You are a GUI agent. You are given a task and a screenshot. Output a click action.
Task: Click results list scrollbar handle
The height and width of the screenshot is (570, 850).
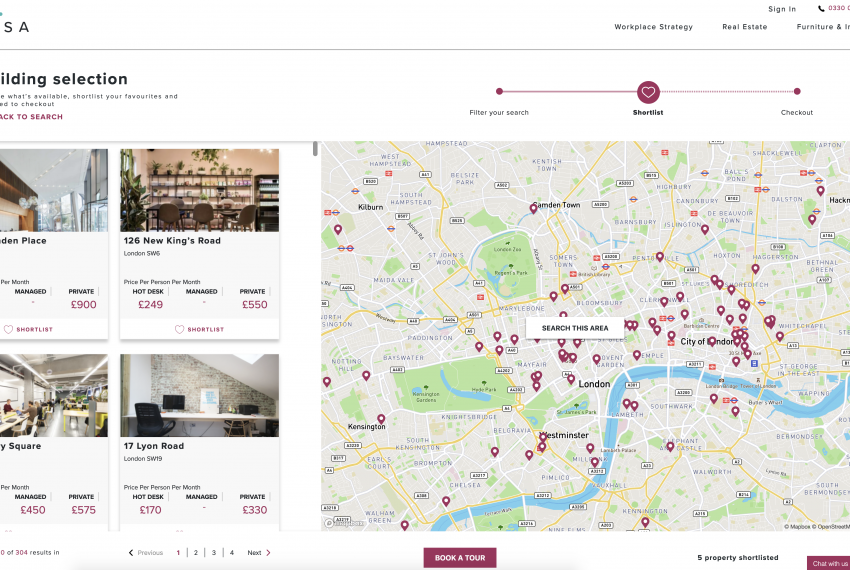point(315,149)
